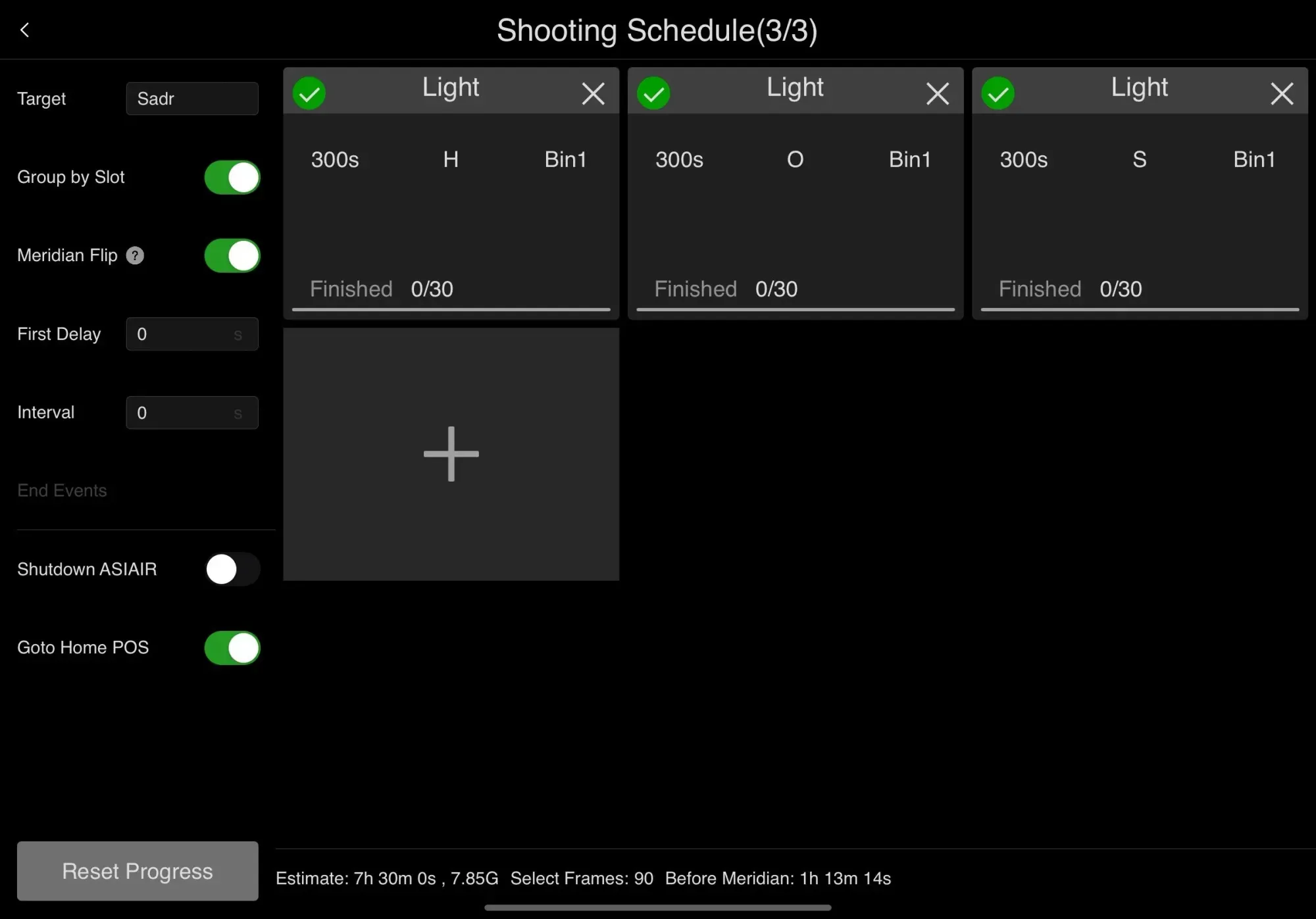Click the Interval seconds field
The height and width of the screenshot is (919, 1316).
(191, 412)
